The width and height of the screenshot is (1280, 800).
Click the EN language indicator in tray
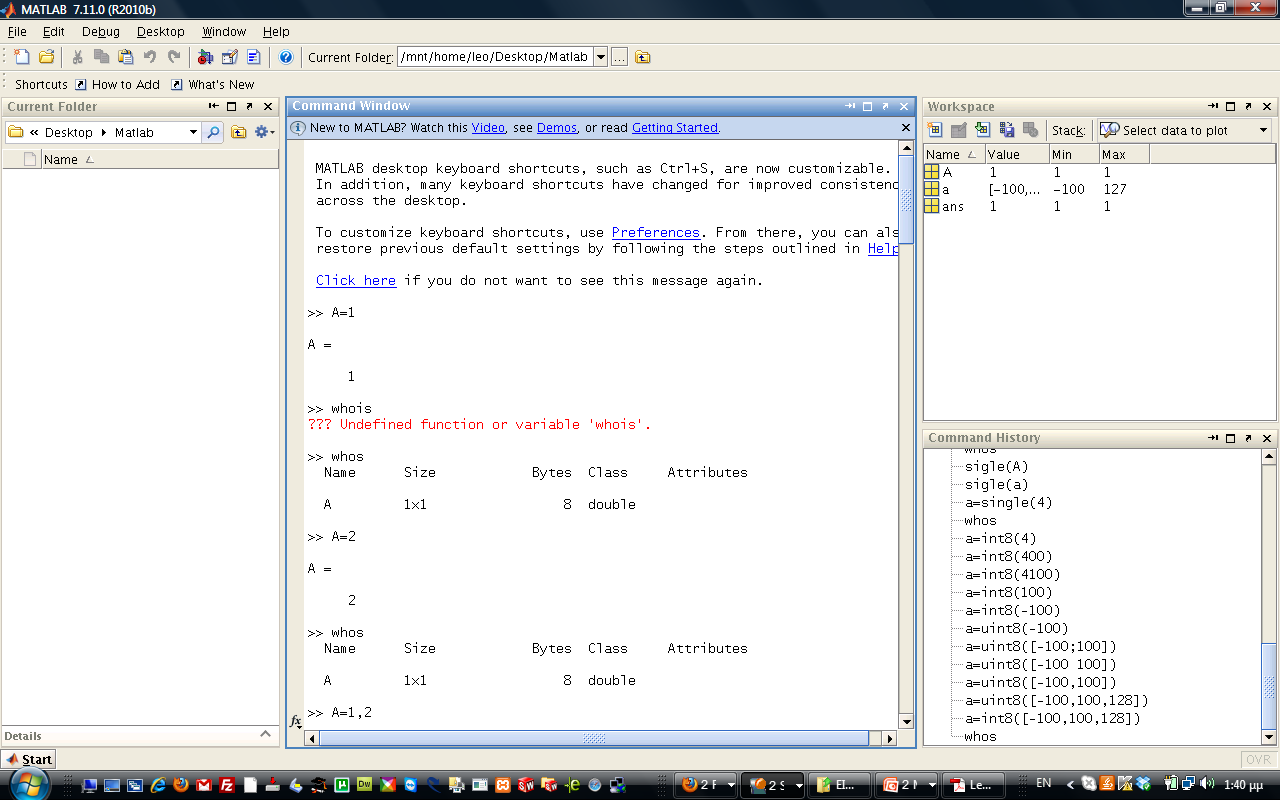click(1043, 783)
